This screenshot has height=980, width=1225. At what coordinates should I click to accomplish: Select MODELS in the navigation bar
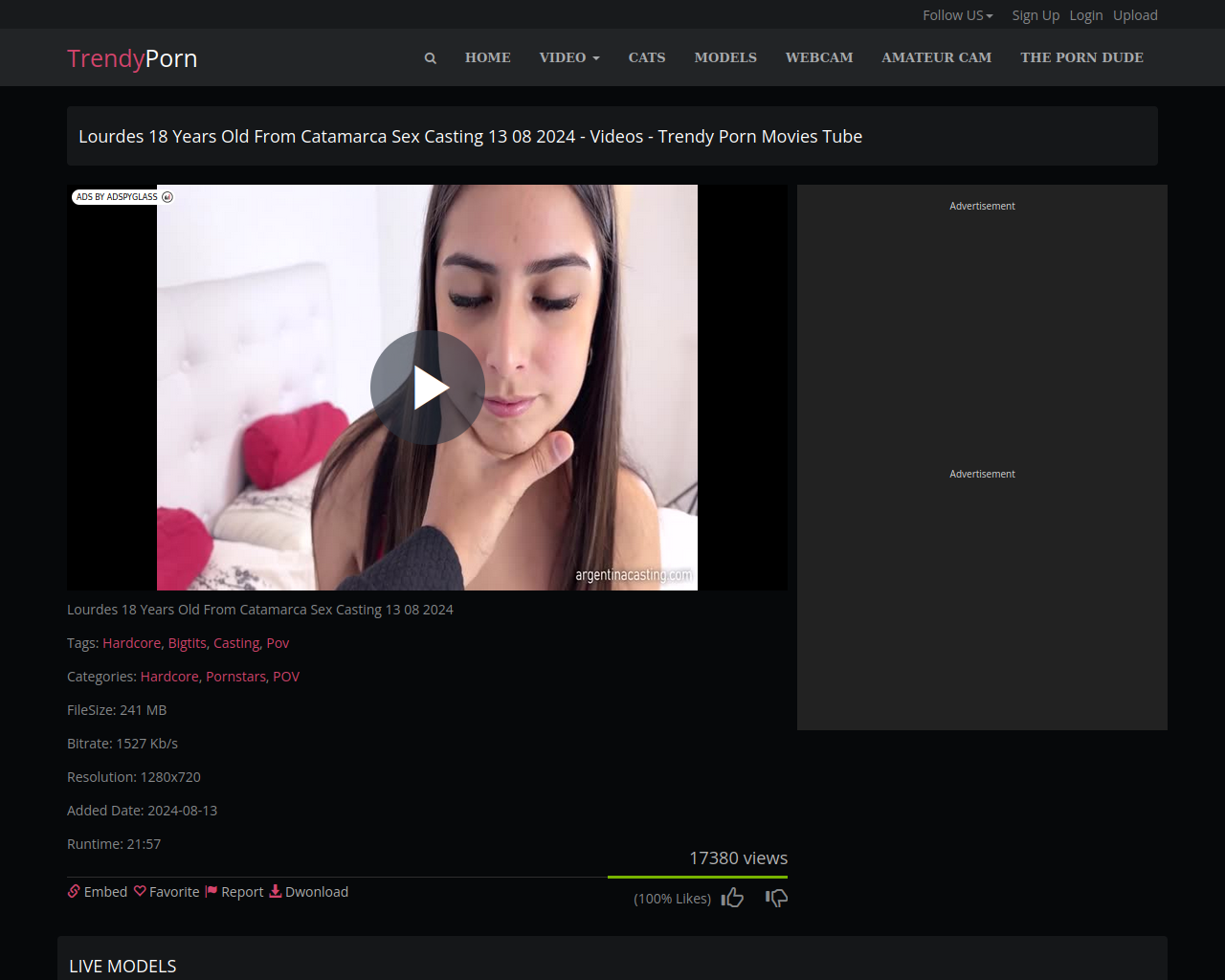[x=725, y=57]
